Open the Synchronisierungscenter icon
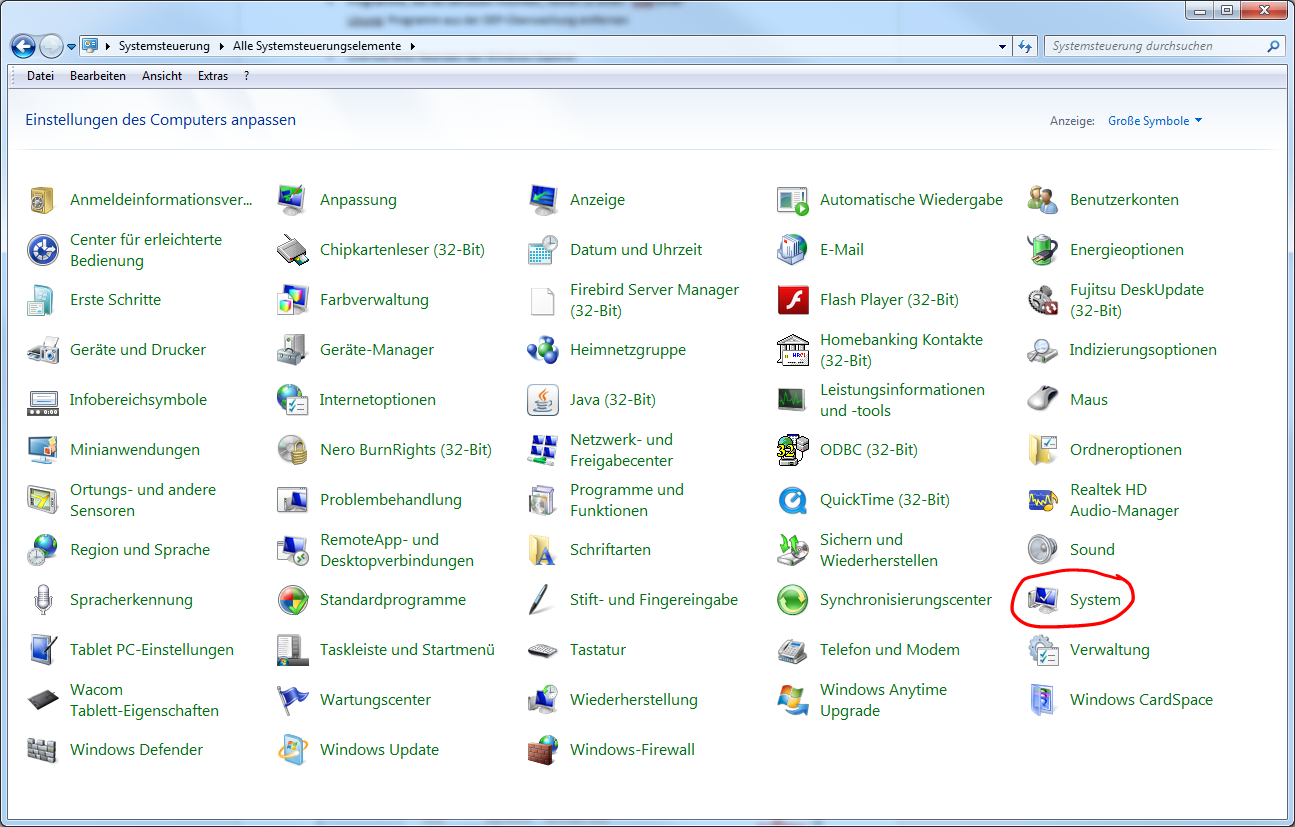 [x=793, y=600]
